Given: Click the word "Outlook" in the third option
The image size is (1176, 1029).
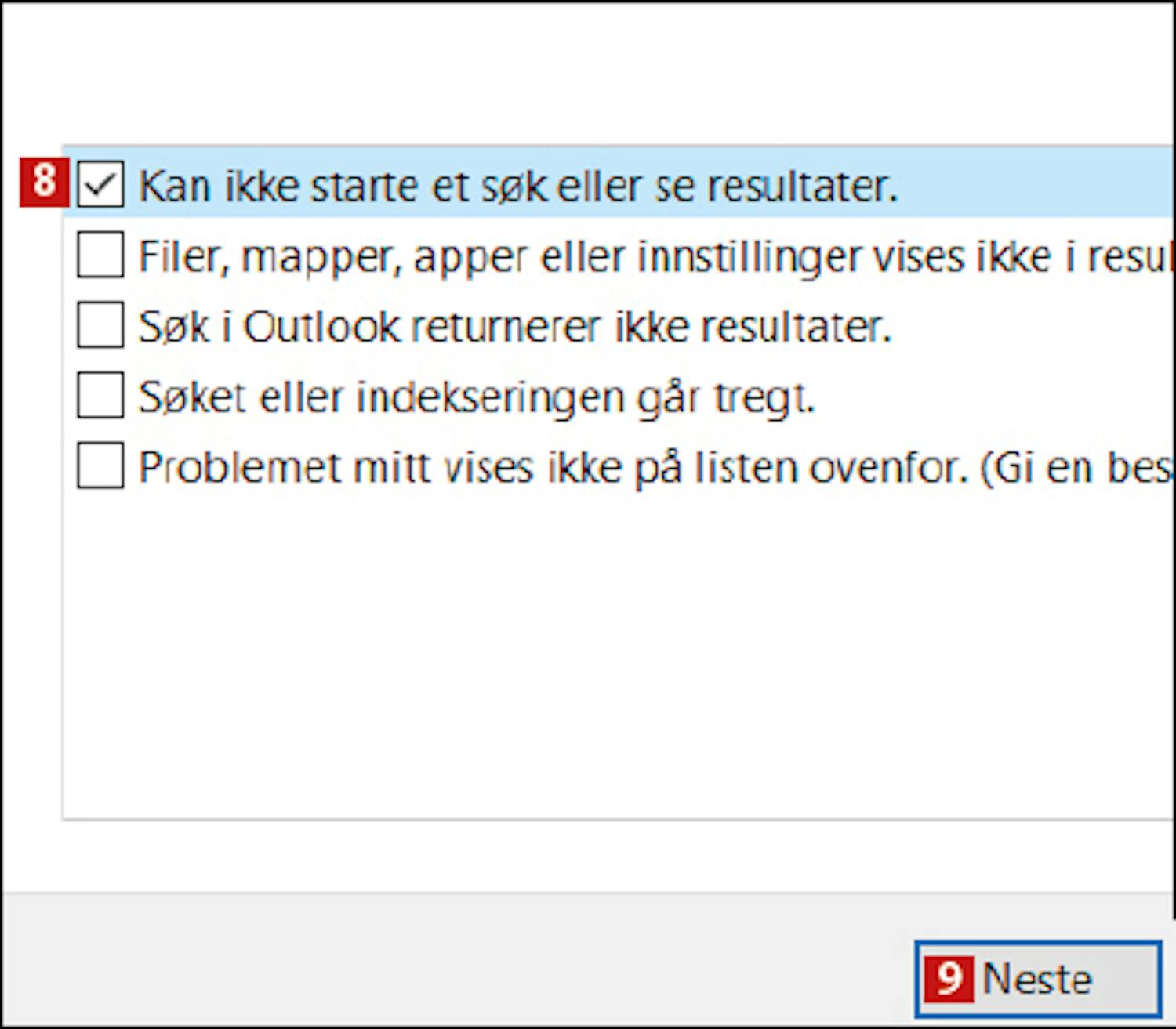Looking at the screenshot, I should pos(321,327).
